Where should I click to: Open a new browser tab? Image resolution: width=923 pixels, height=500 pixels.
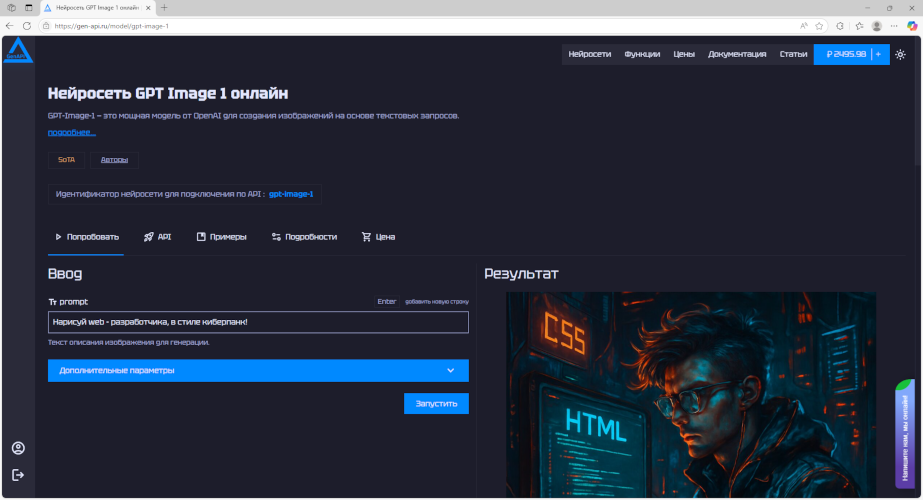[164, 8]
